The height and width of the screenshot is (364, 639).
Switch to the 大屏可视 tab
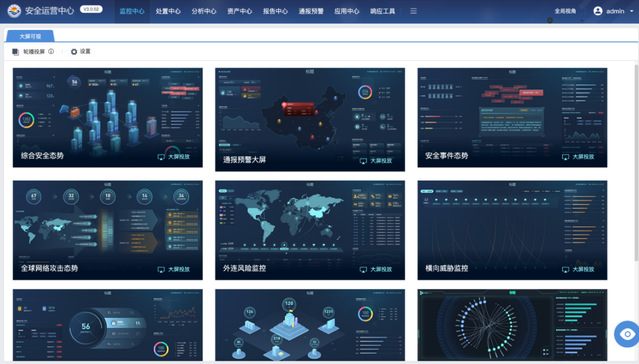tap(30, 36)
